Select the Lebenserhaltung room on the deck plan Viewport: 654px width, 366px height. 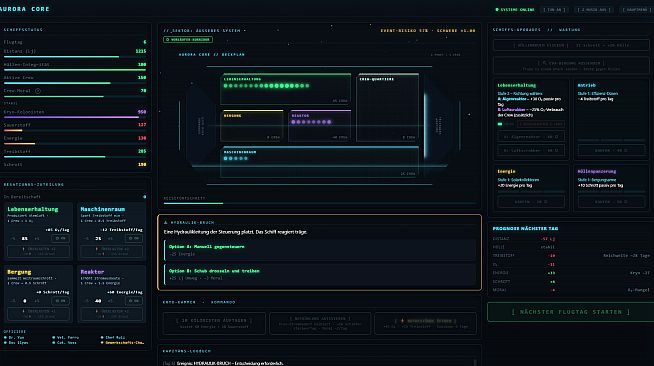286,89
